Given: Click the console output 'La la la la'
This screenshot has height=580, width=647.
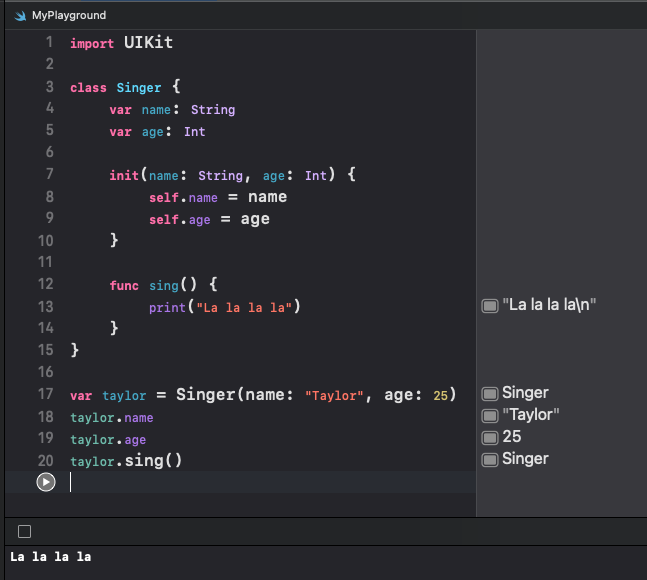Looking at the screenshot, I should [x=50, y=557].
